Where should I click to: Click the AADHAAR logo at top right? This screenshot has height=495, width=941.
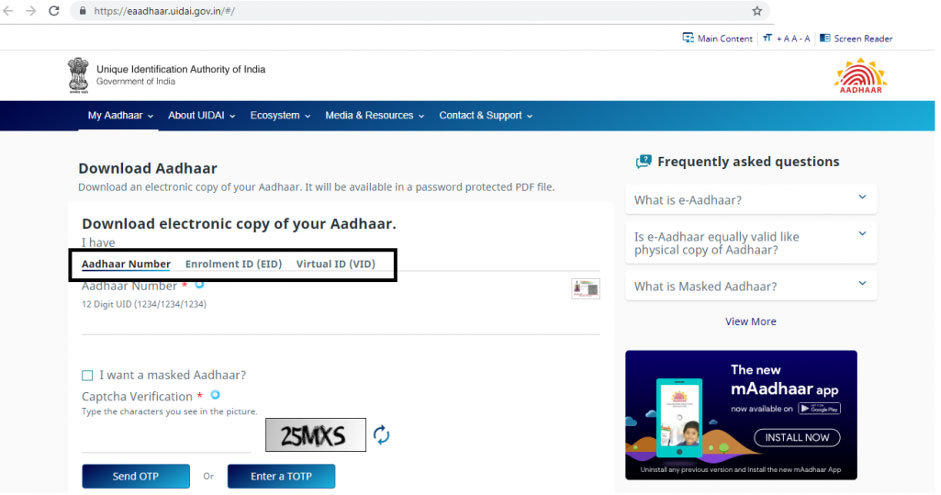861,76
